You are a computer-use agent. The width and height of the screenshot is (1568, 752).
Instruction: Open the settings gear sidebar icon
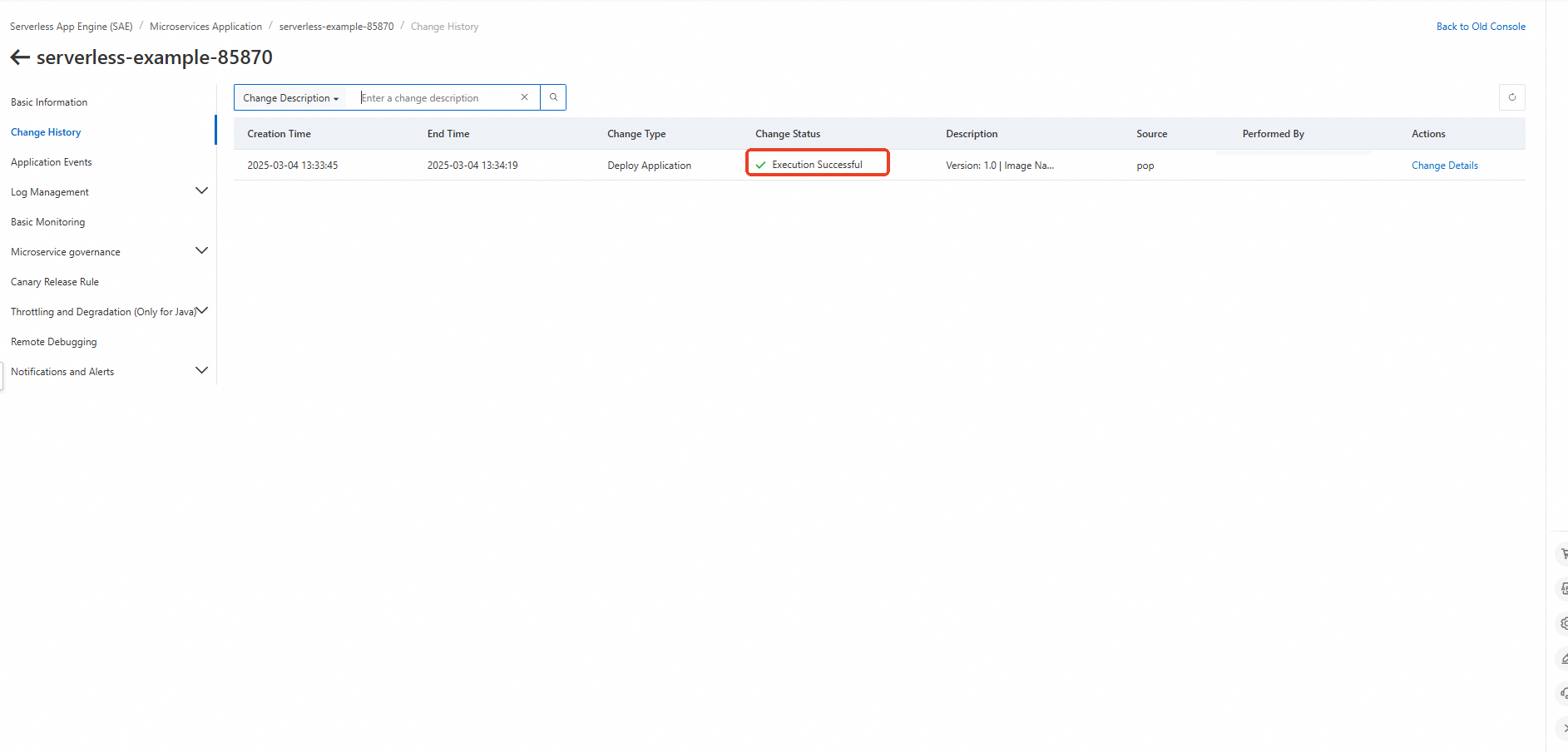coord(1563,623)
